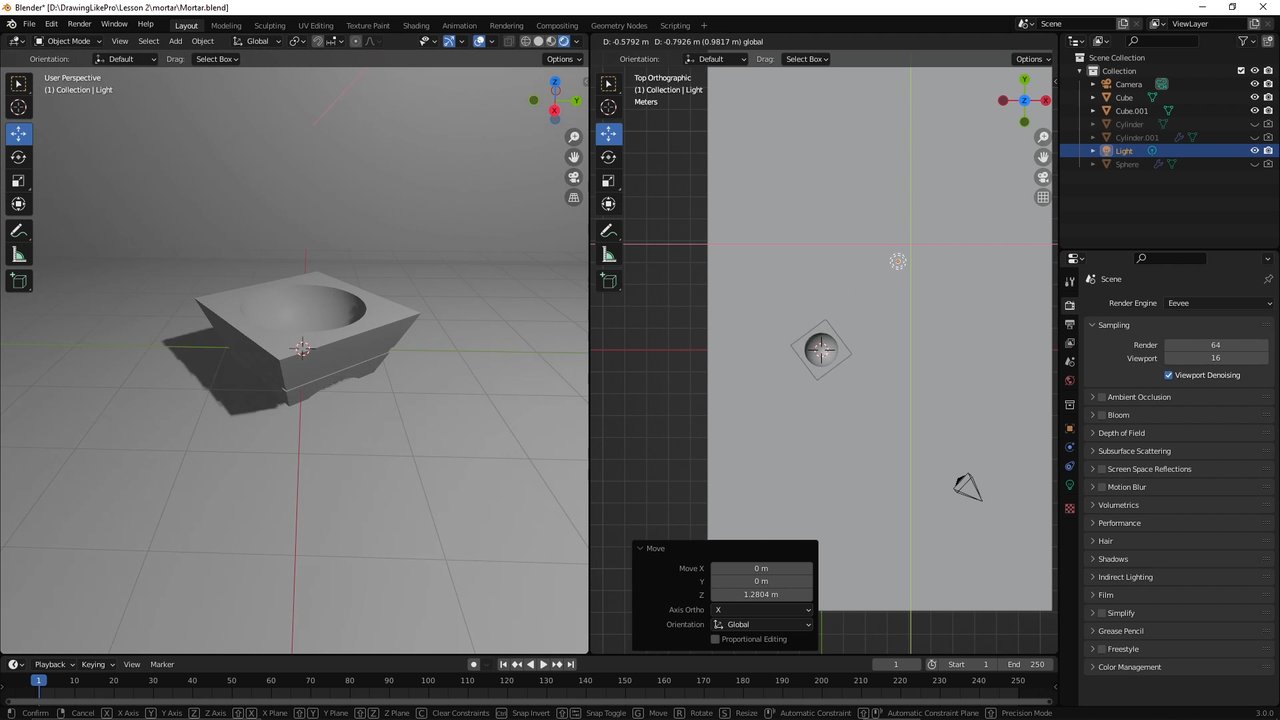Switch perspective/orthographic grid icon in left viewport
This screenshot has width=1280, height=720.
point(574,197)
